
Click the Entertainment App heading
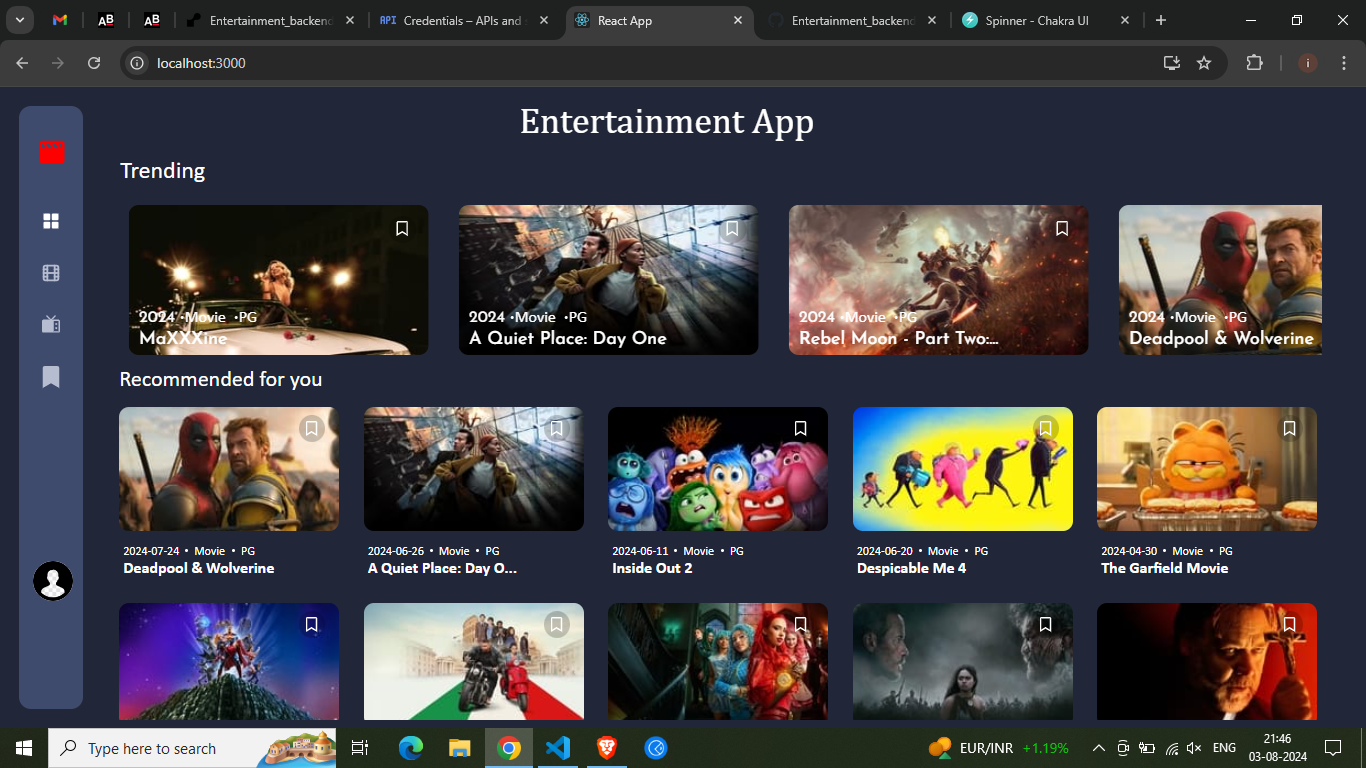667,122
